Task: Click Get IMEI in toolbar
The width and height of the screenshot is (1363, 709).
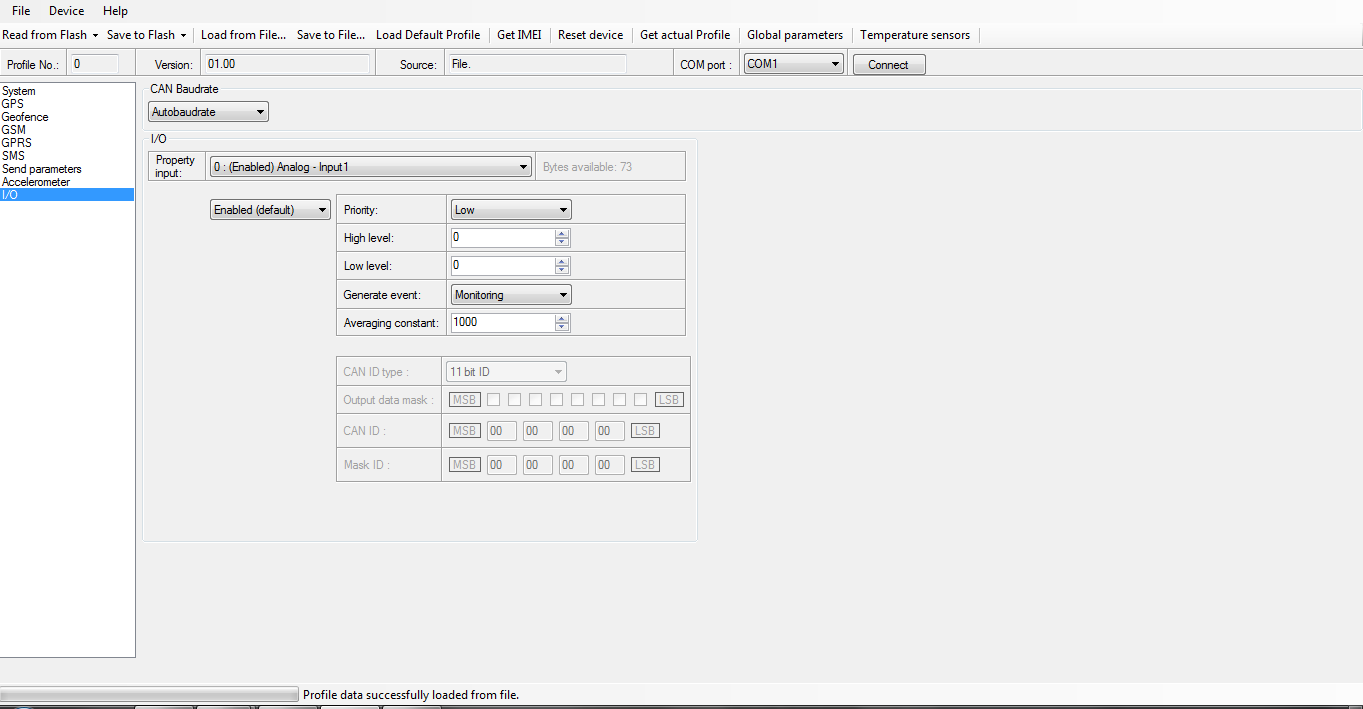Action: pos(520,35)
